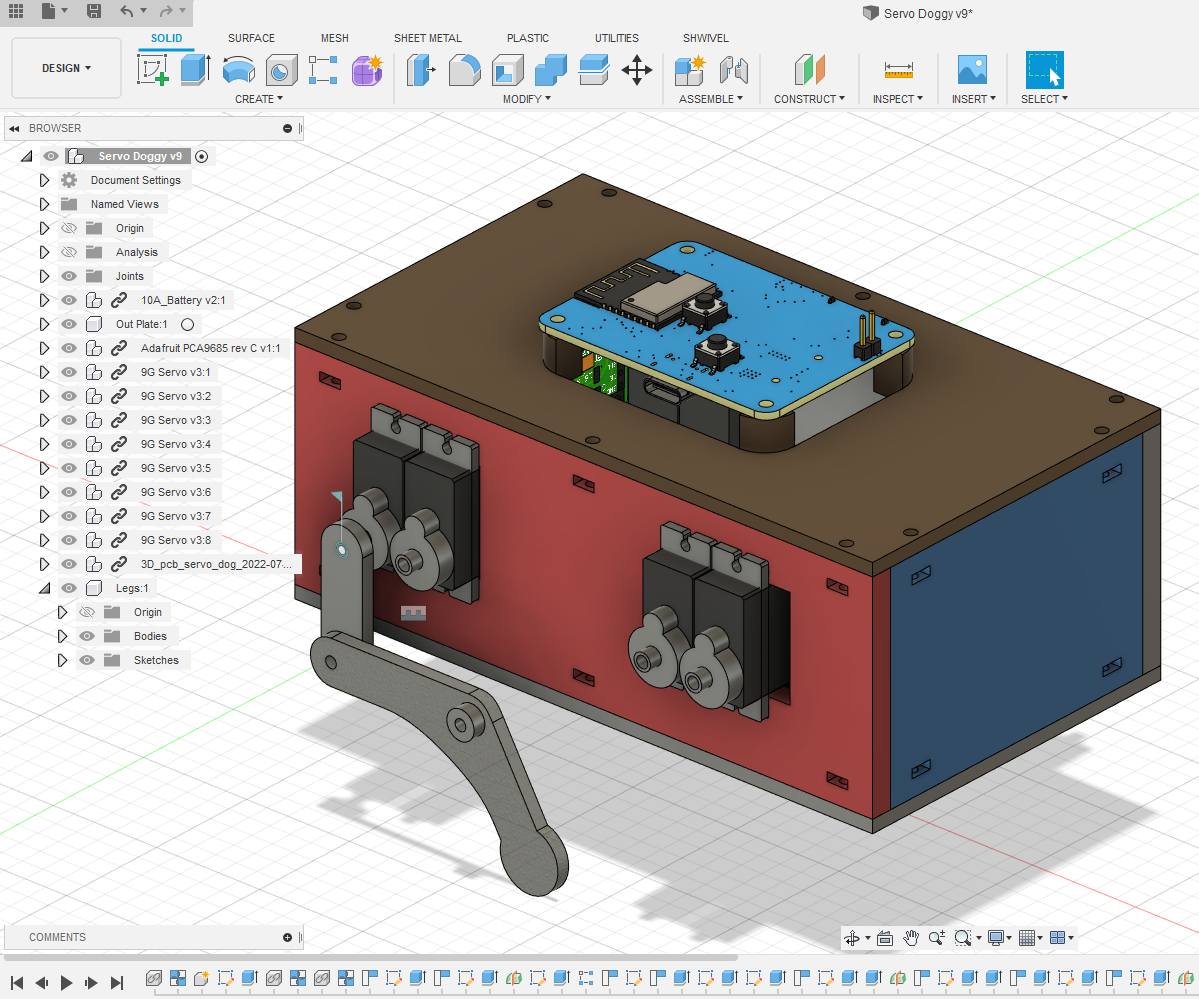The height and width of the screenshot is (999, 1199).
Task: Select the Joint tool in Assemble
Action: [733, 70]
